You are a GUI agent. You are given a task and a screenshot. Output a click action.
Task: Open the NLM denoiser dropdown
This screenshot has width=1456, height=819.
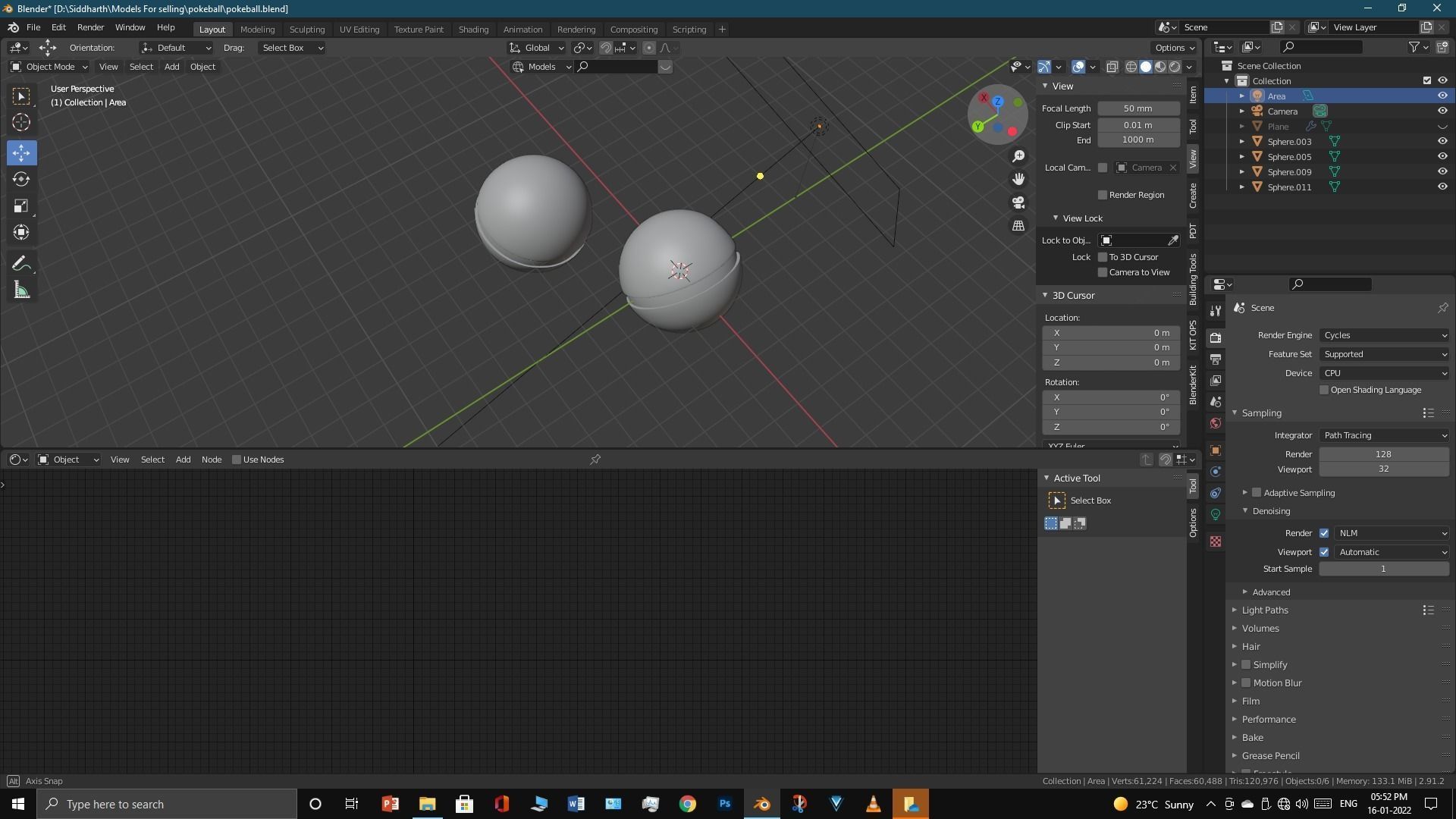(x=1392, y=533)
